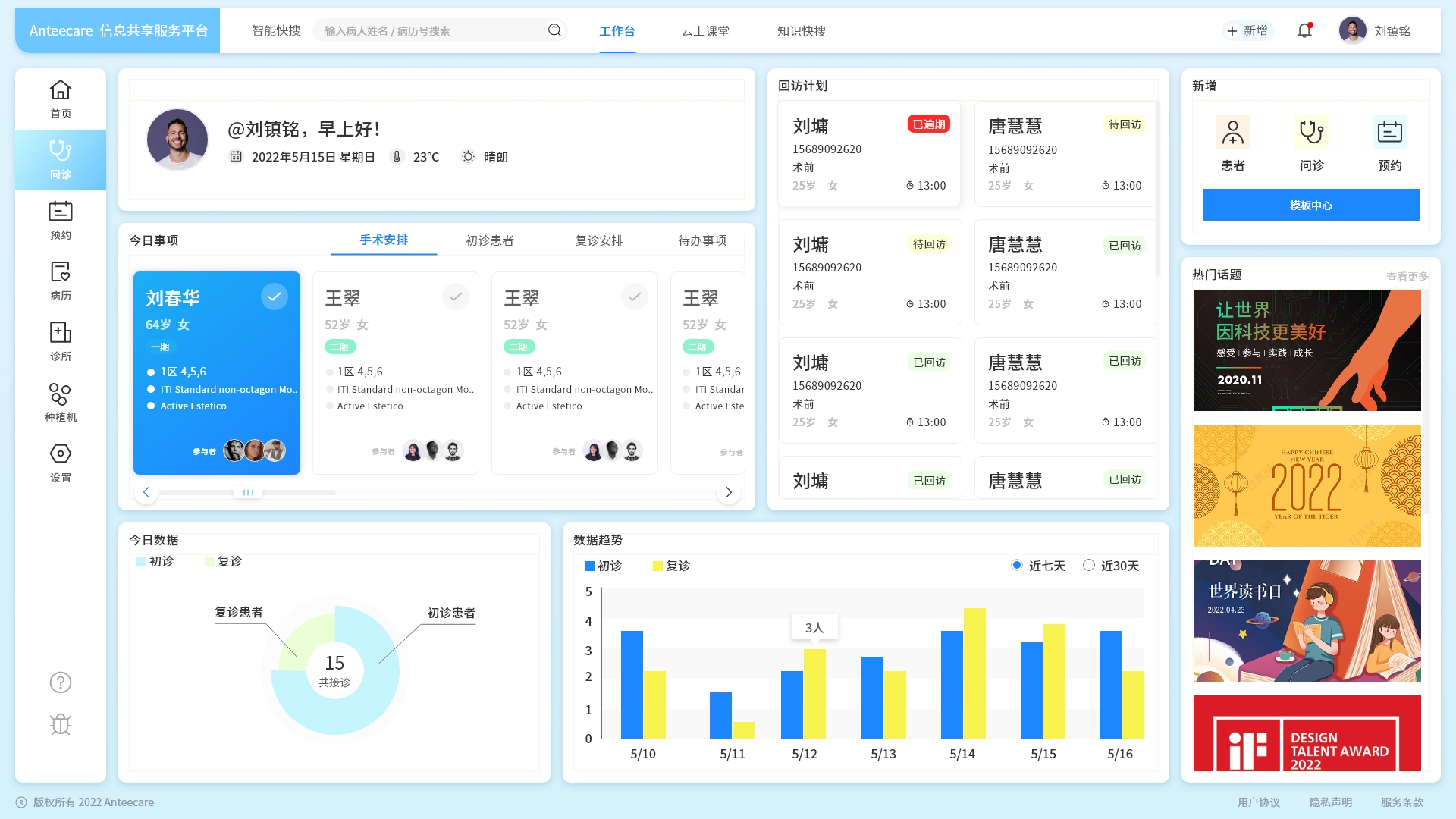
Task: Switch to the 初诊患者 tab
Action: (x=489, y=240)
